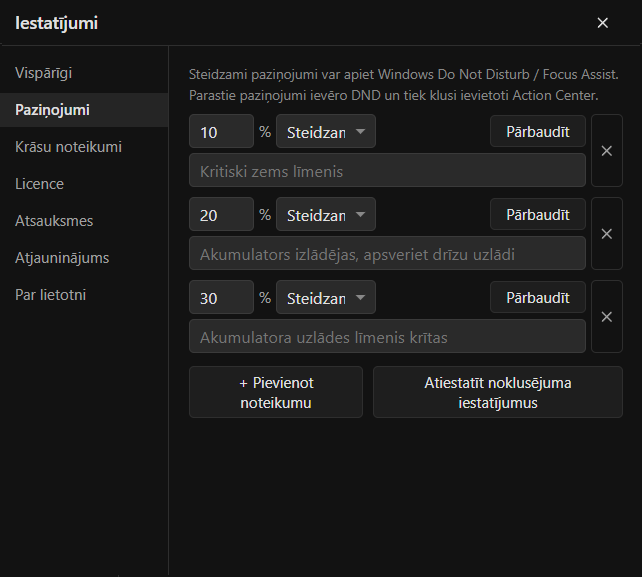
Task: Click the 20 percent threshold field
Action: 222,215
